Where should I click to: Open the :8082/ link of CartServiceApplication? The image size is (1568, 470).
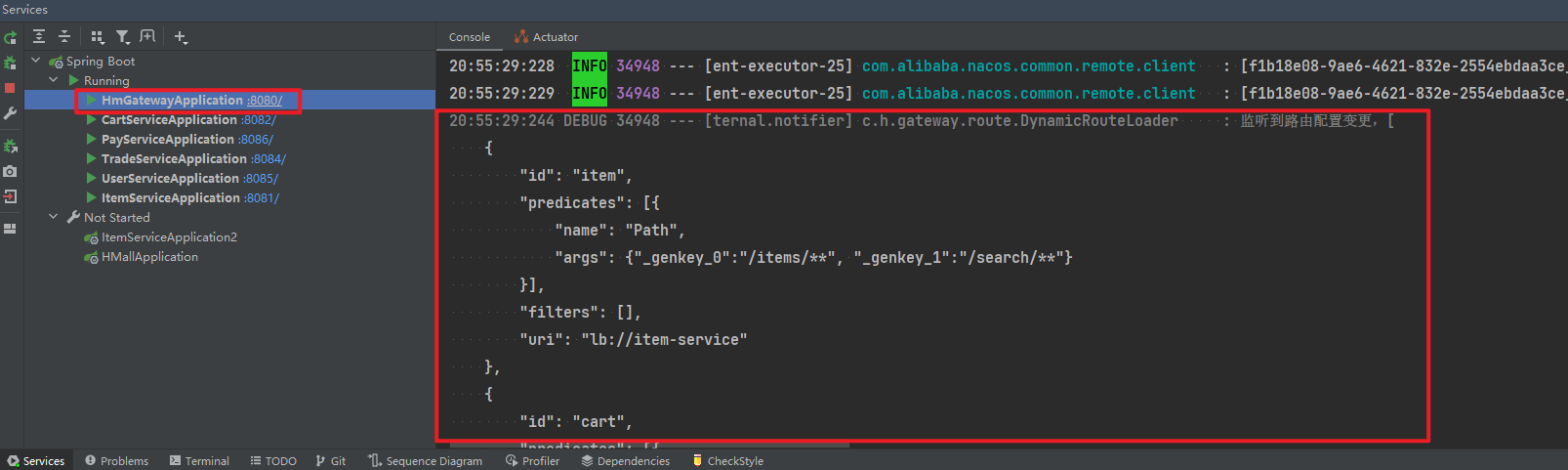click(259, 119)
